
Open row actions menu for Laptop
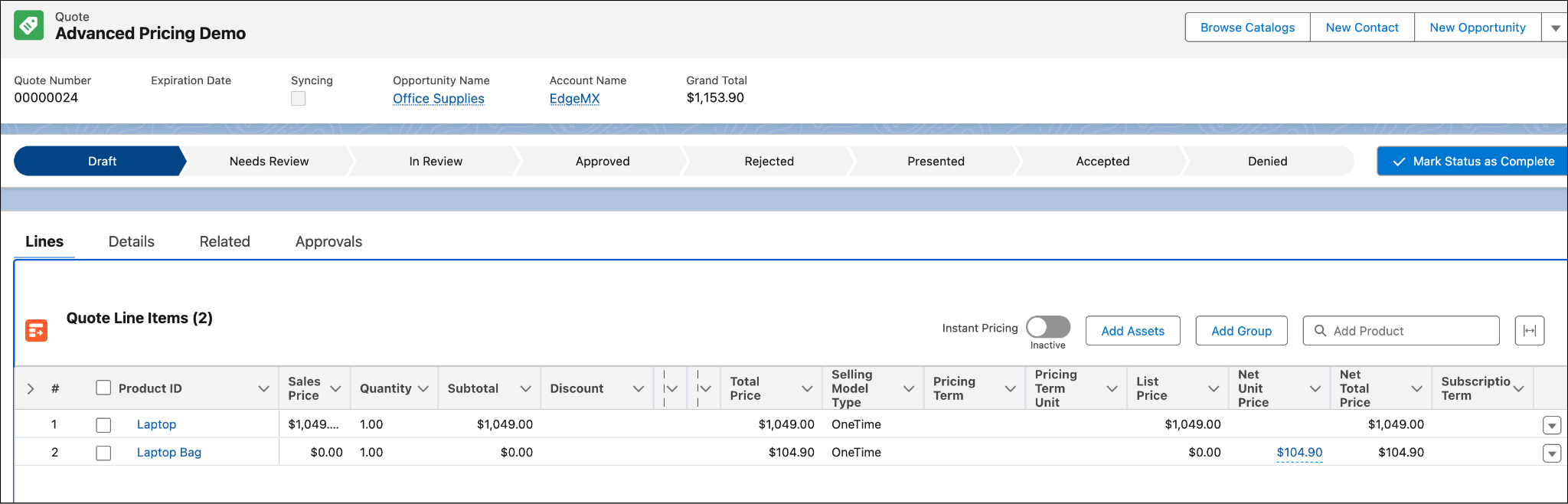coord(1552,425)
